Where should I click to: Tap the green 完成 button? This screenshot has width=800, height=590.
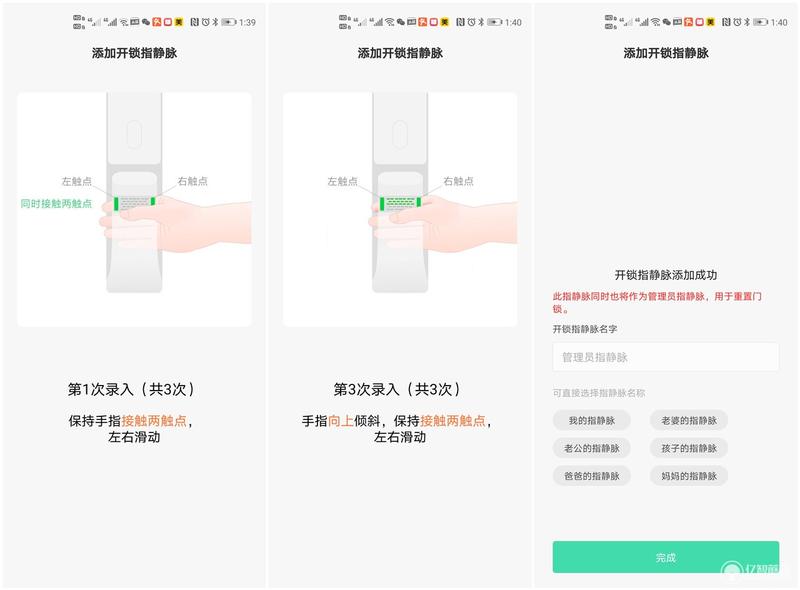click(x=665, y=557)
